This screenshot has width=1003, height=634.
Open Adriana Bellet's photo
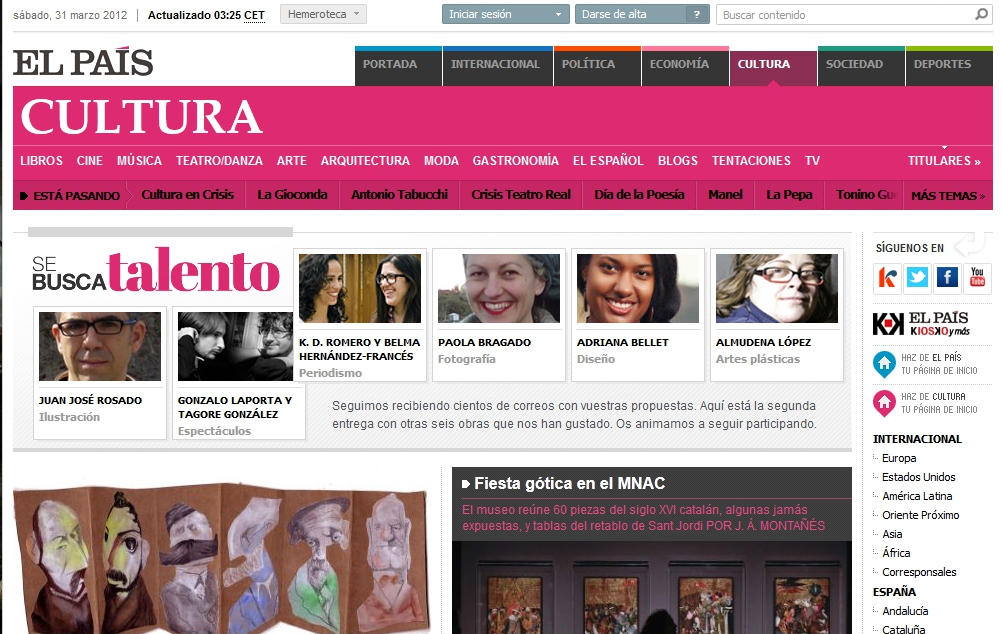pos(638,288)
